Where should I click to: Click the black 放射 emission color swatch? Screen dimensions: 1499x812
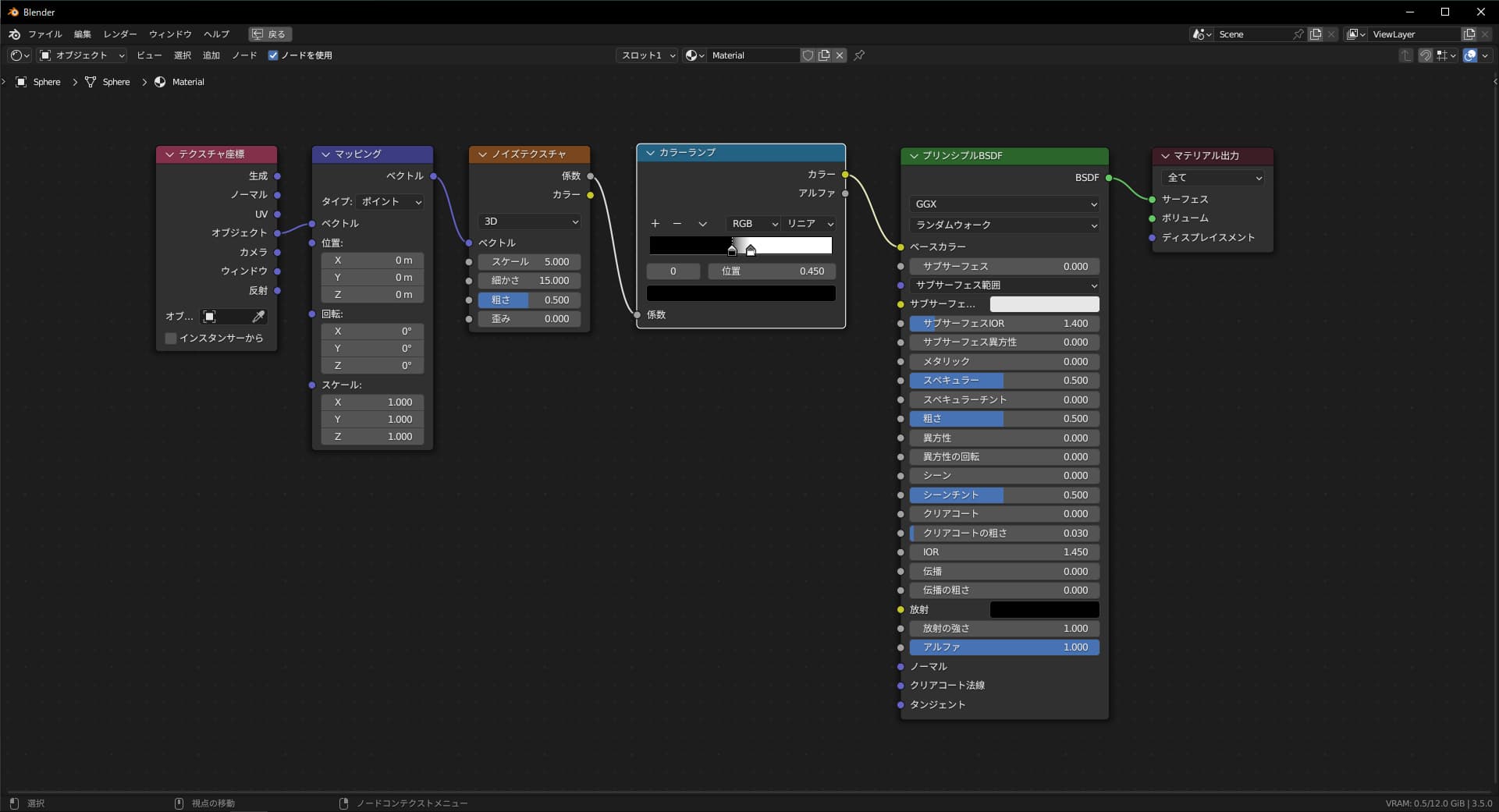[x=1044, y=610]
